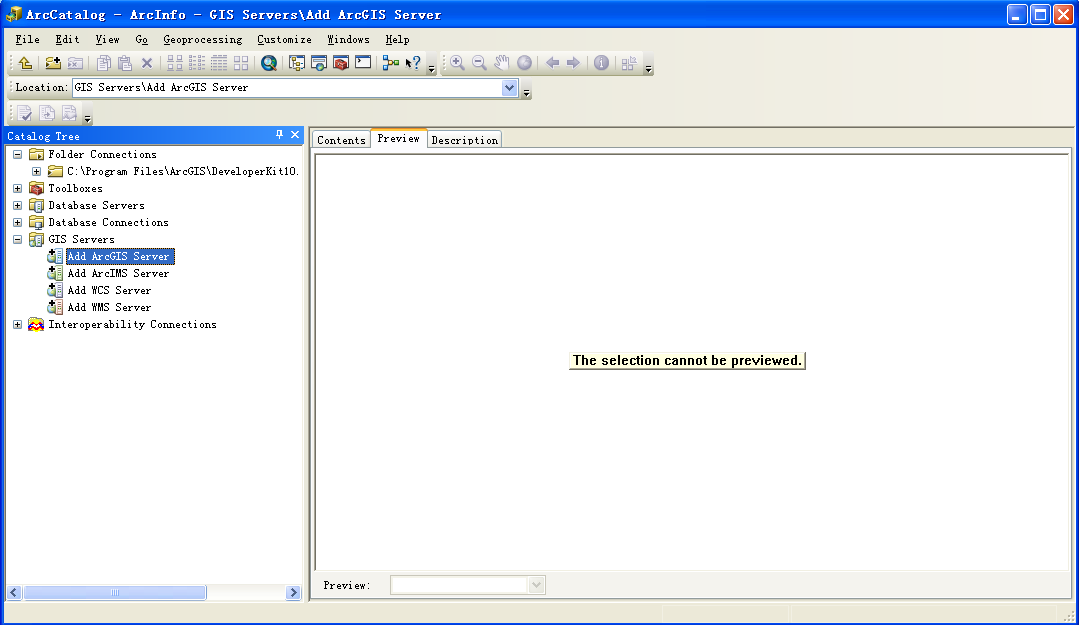The height and width of the screenshot is (625, 1079).
Task: Open the View menu
Action: (107, 39)
